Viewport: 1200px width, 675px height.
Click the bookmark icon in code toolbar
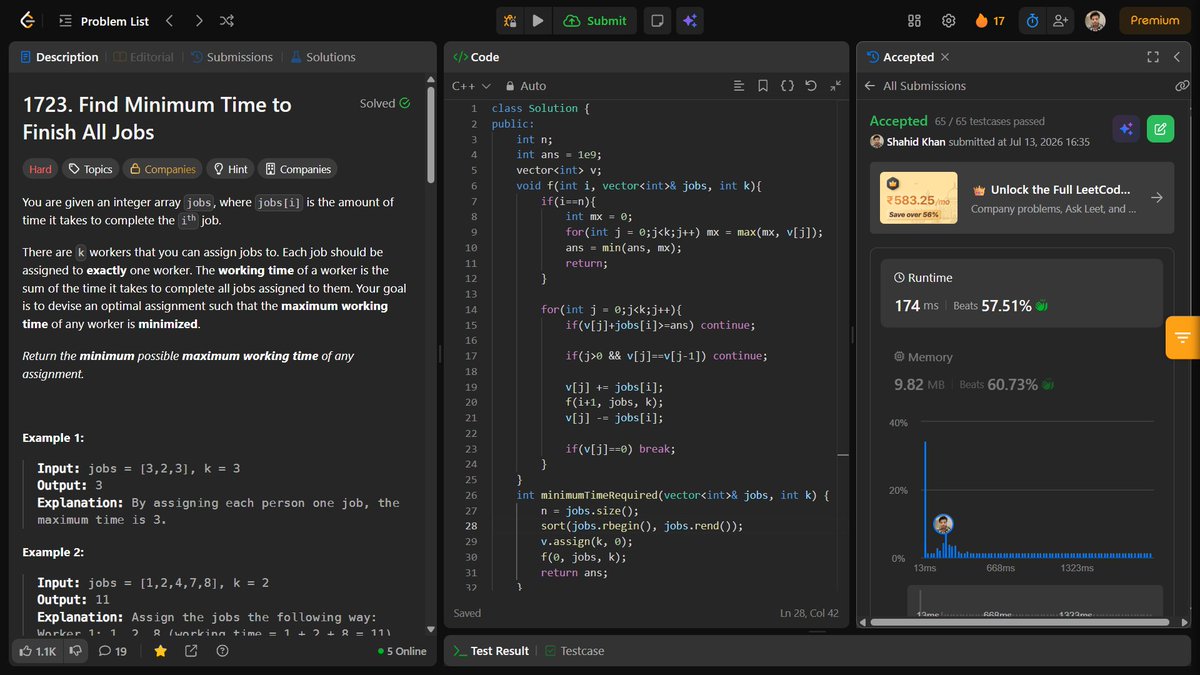coord(763,86)
